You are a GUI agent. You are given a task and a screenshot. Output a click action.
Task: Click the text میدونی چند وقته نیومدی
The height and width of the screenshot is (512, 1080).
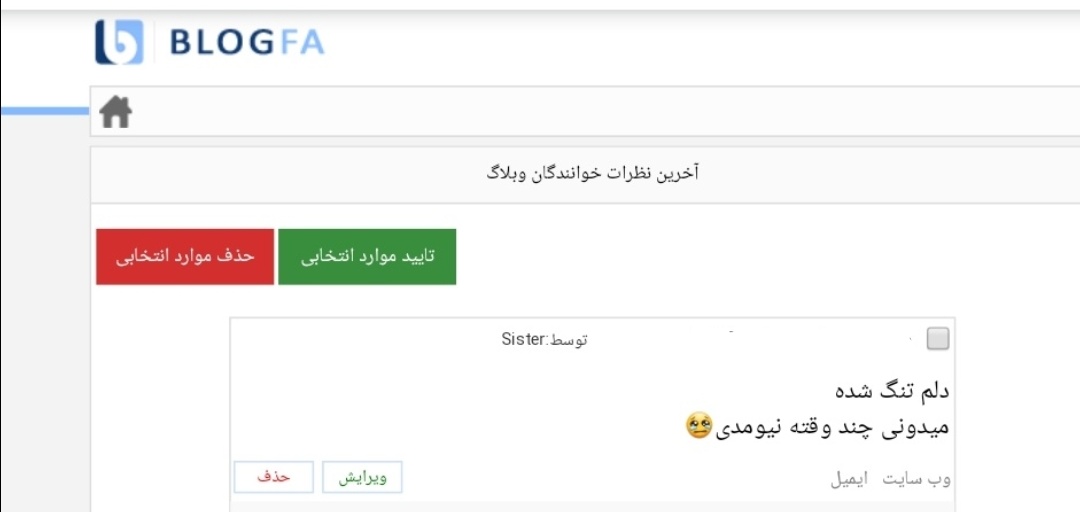832,427
